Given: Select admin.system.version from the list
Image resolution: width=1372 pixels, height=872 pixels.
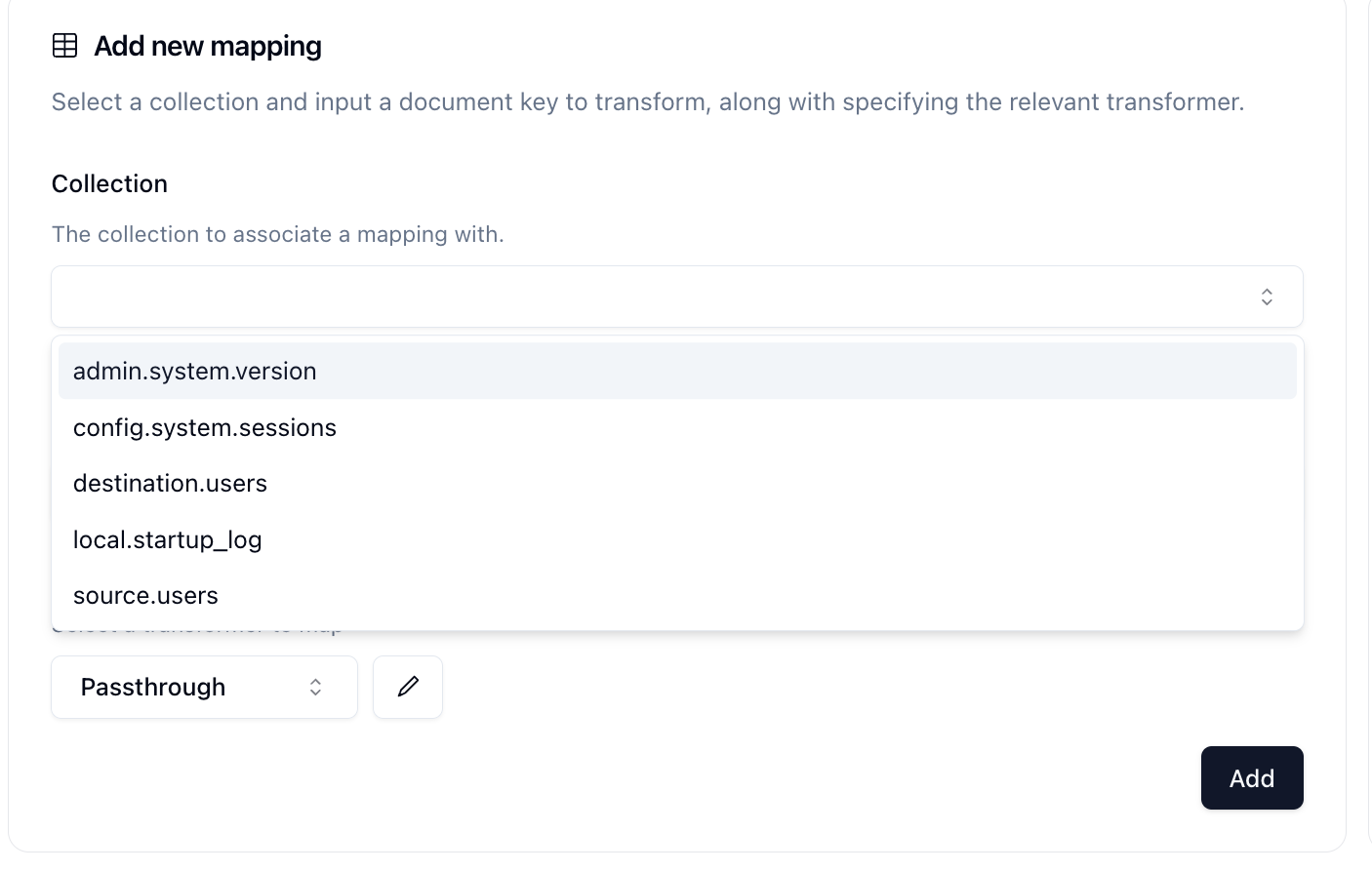Looking at the screenshot, I should [x=677, y=371].
